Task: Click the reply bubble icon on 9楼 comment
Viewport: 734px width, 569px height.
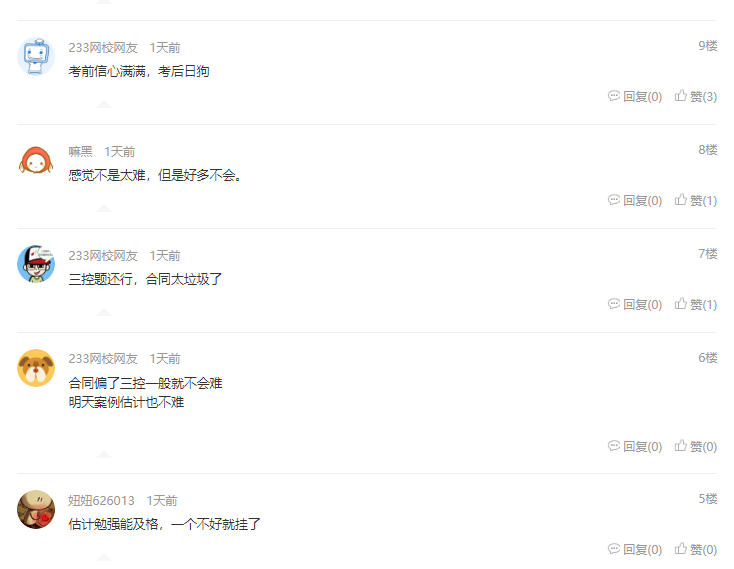Action: pos(614,96)
